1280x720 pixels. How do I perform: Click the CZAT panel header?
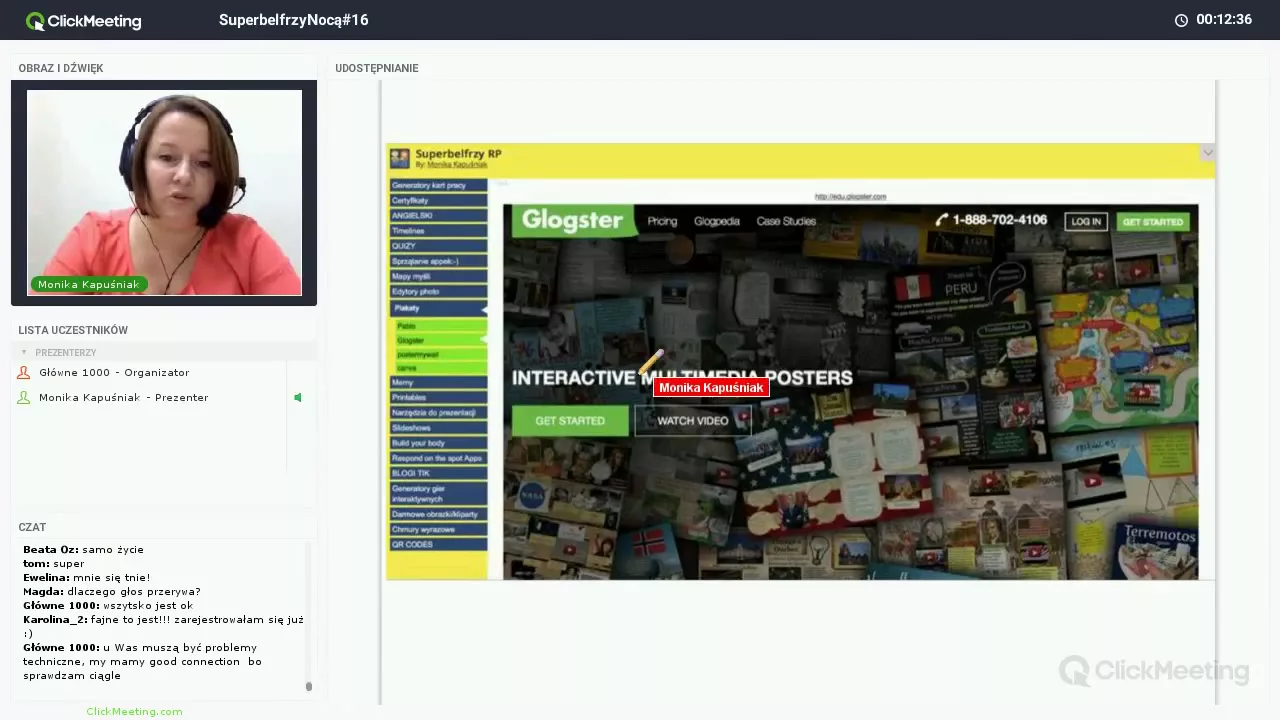(x=32, y=527)
